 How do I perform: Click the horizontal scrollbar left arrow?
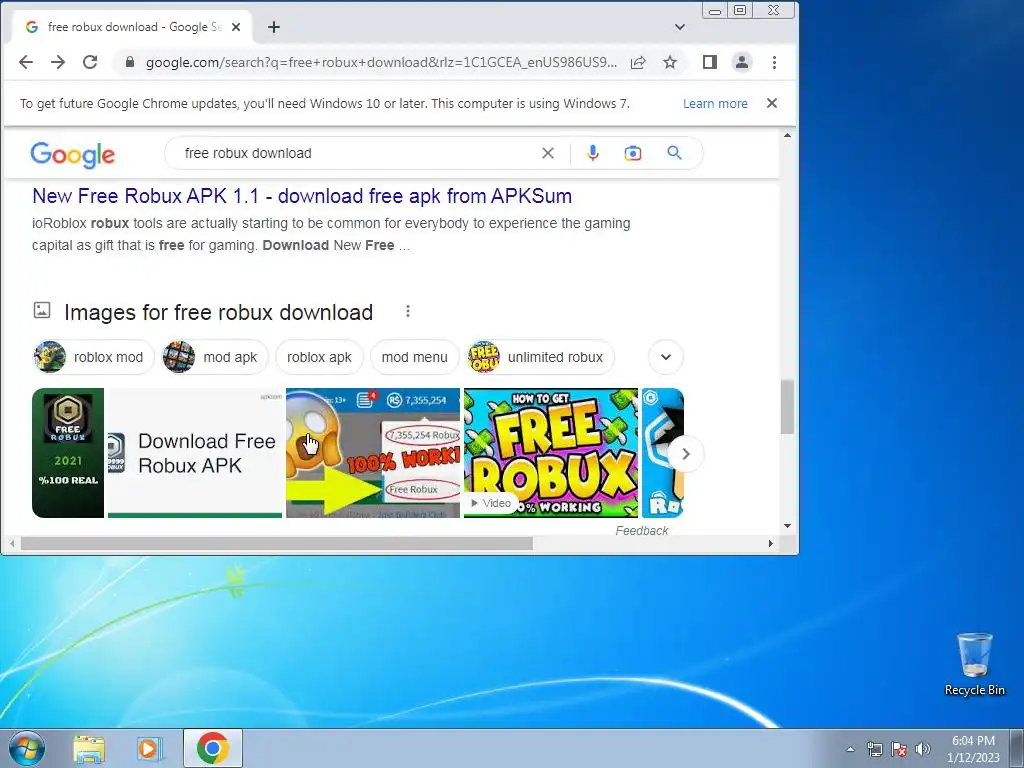(12, 543)
